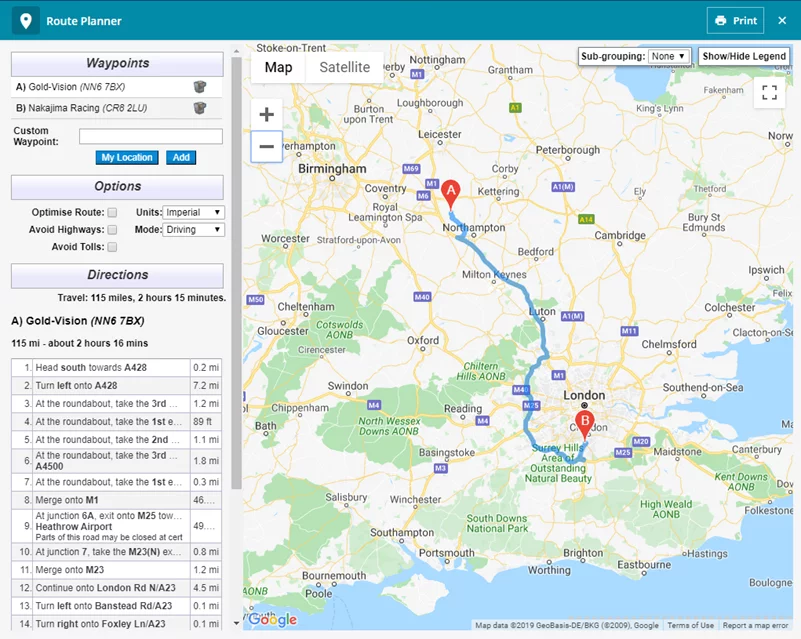Click step 9 mentioning Heathrow Airport
The height and width of the screenshot is (639, 801).
[116, 526]
